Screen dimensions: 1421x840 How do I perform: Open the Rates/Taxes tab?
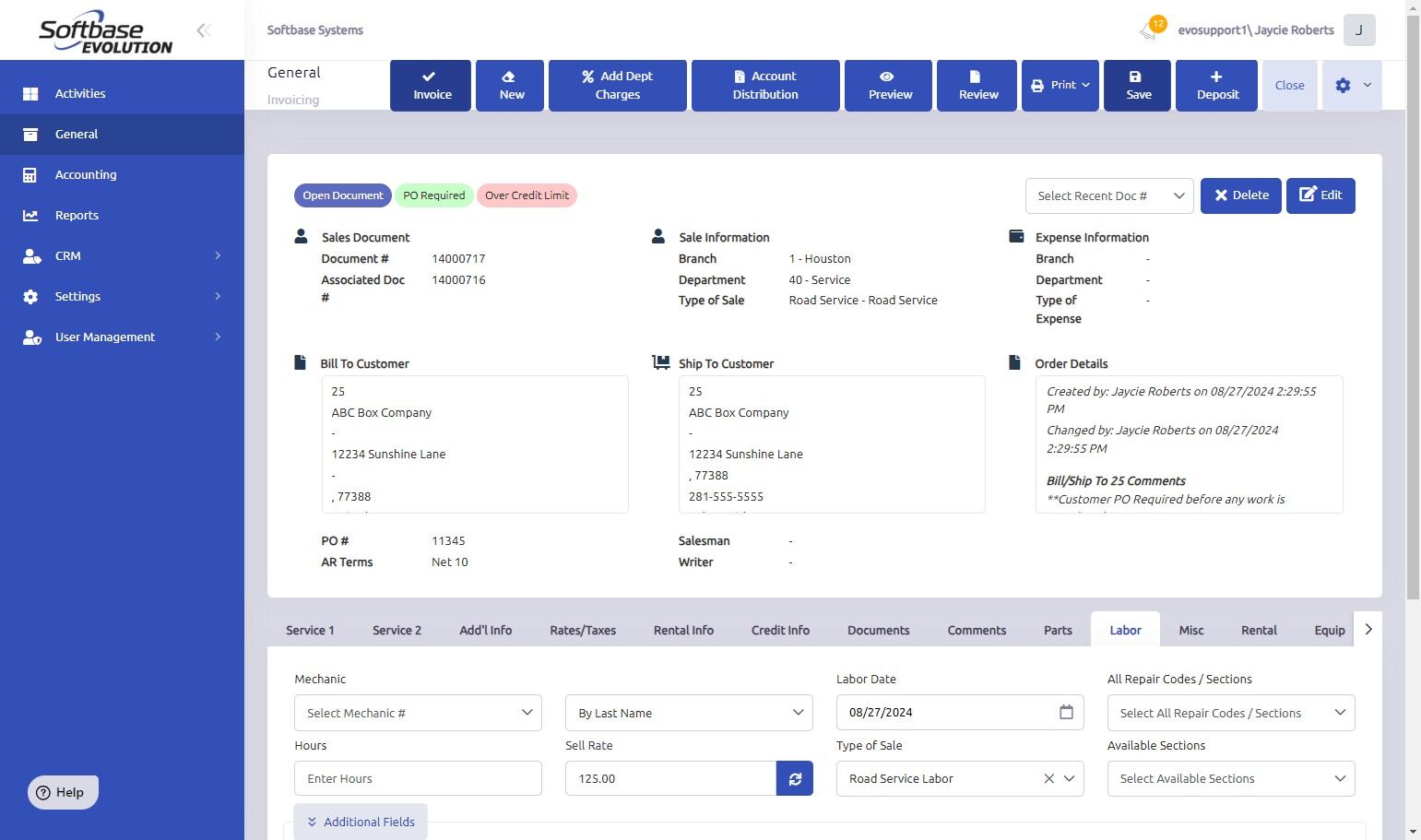(x=582, y=630)
